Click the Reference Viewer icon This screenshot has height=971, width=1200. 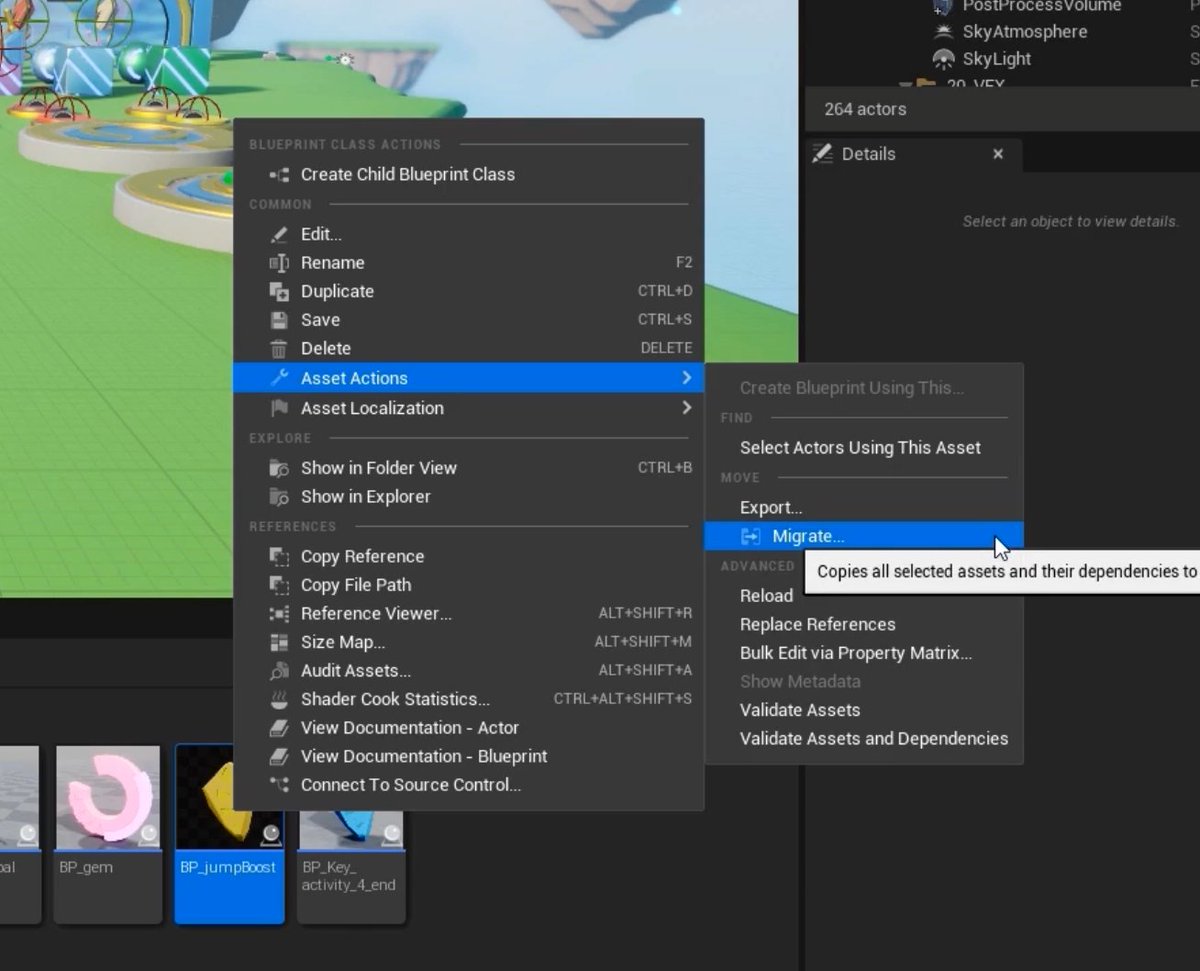(279, 614)
